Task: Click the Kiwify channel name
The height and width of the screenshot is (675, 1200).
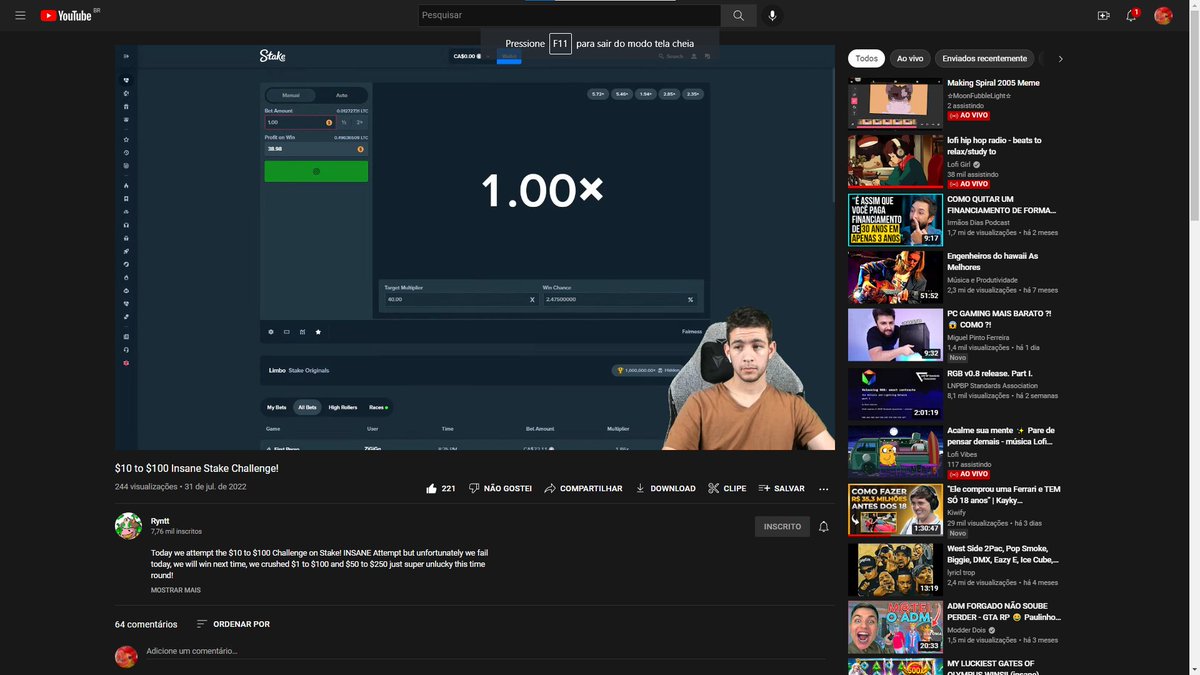Action: [x=959, y=512]
